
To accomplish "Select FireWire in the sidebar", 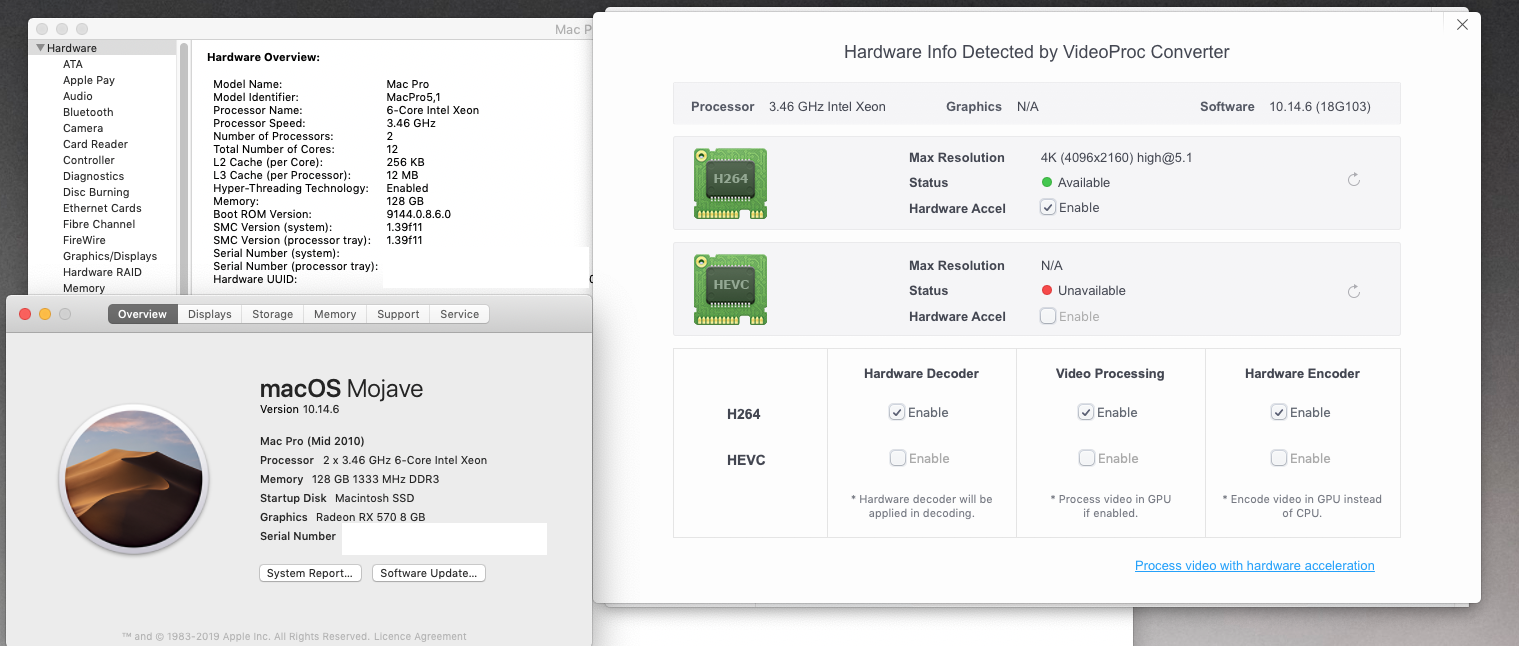I will pyautogui.click(x=84, y=240).
